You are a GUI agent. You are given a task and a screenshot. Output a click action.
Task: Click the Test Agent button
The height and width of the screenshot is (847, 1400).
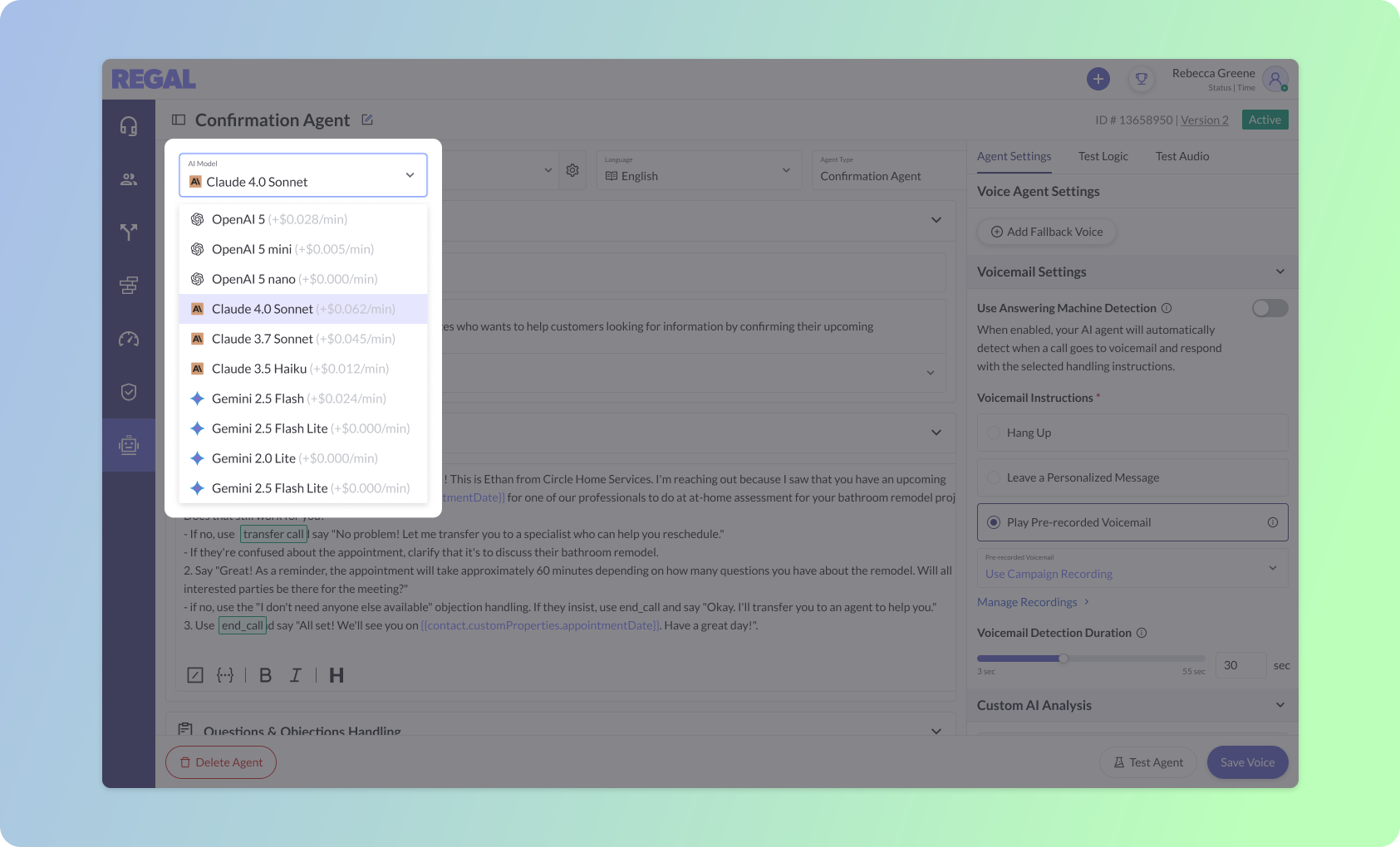(x=1148, y=762)
